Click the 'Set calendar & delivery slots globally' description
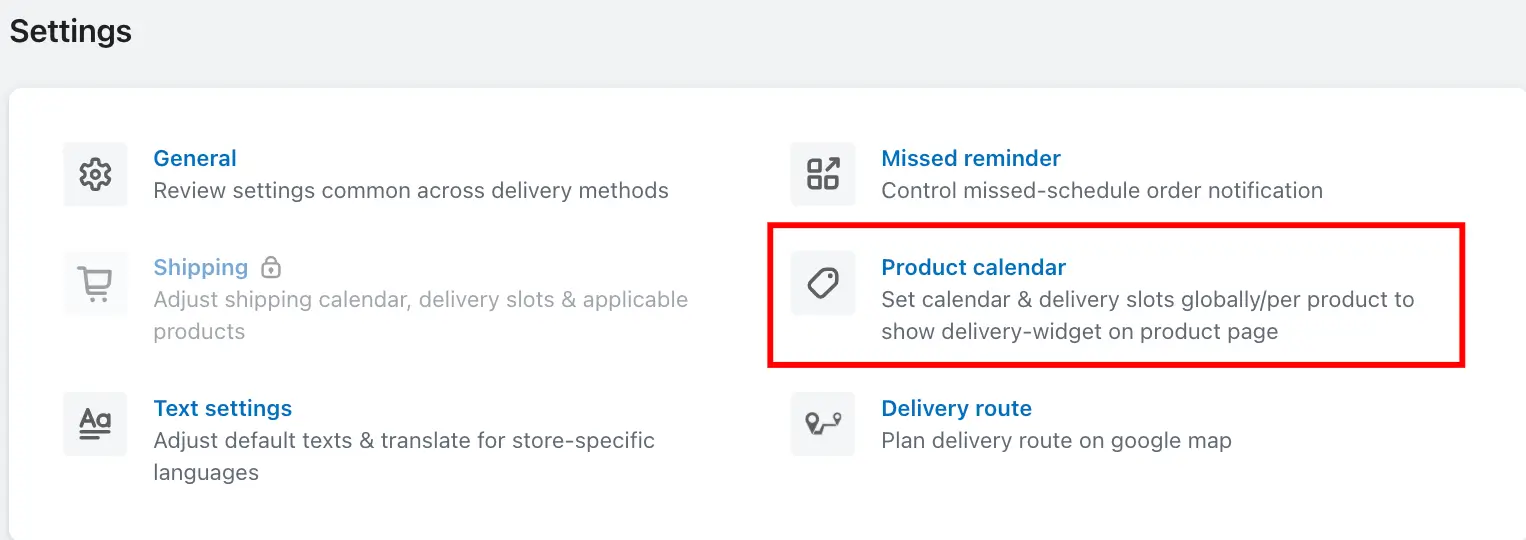This screenshot has height=540, width=1526. click(1148, 315)
